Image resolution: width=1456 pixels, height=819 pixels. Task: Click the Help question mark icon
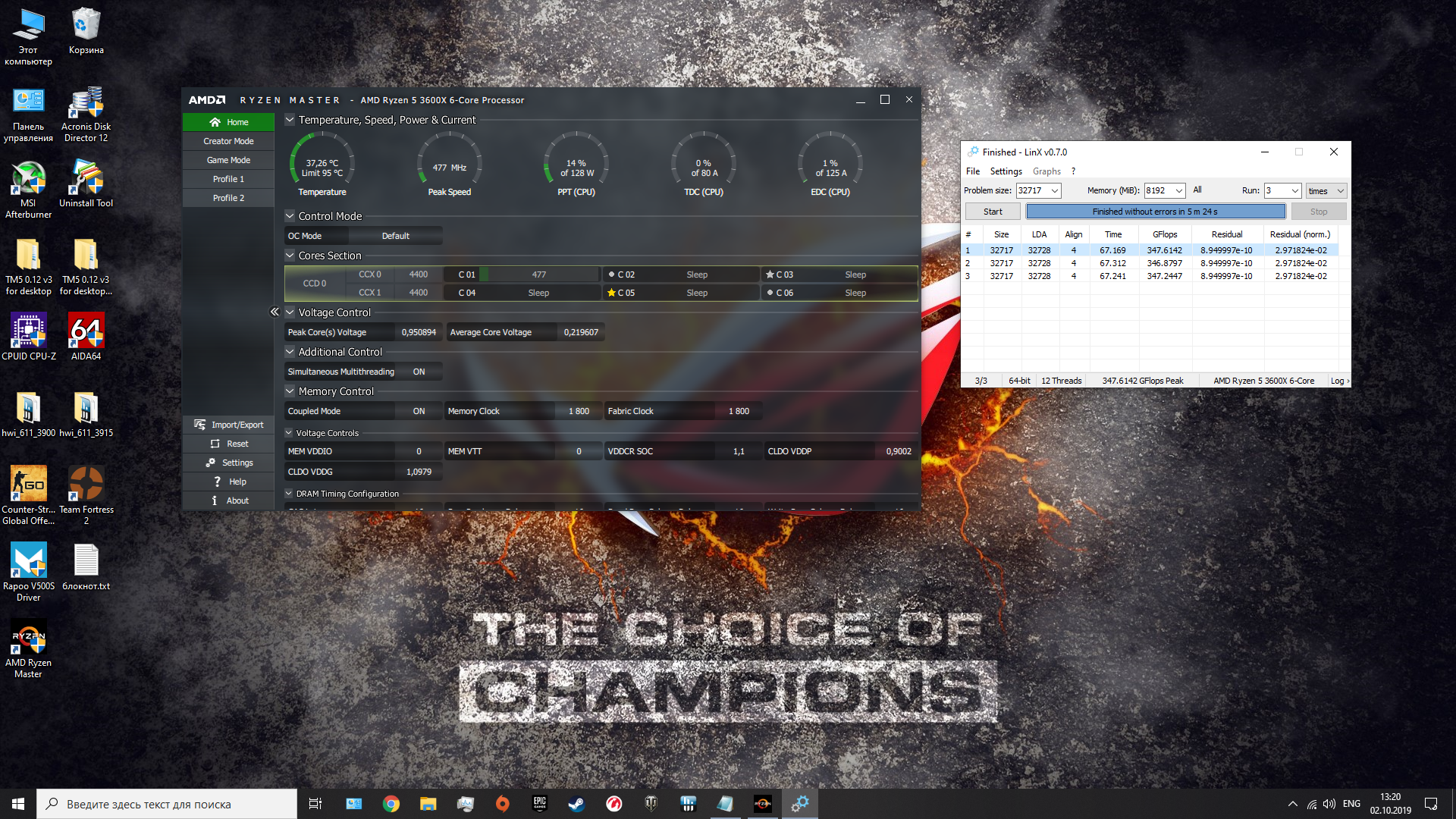click(x=217, y=482)
